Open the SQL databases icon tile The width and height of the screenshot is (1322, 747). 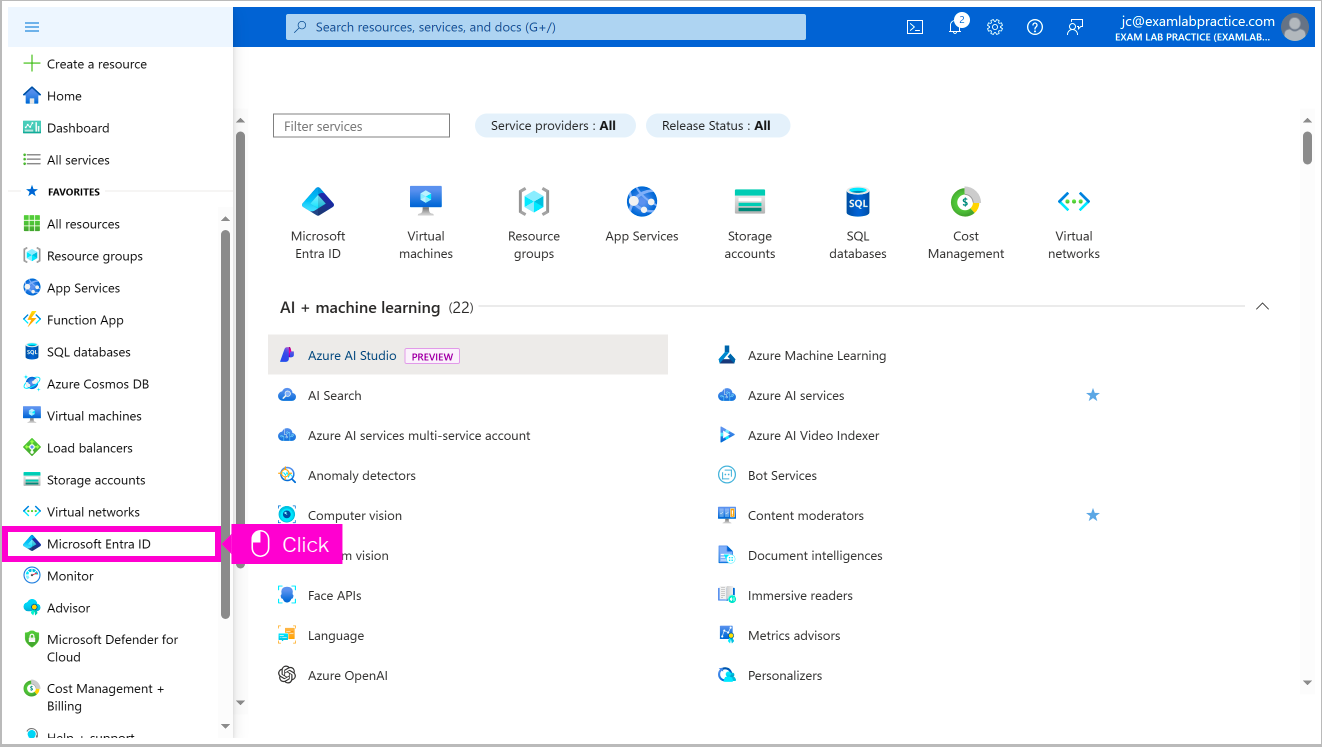tap(857, 223)
